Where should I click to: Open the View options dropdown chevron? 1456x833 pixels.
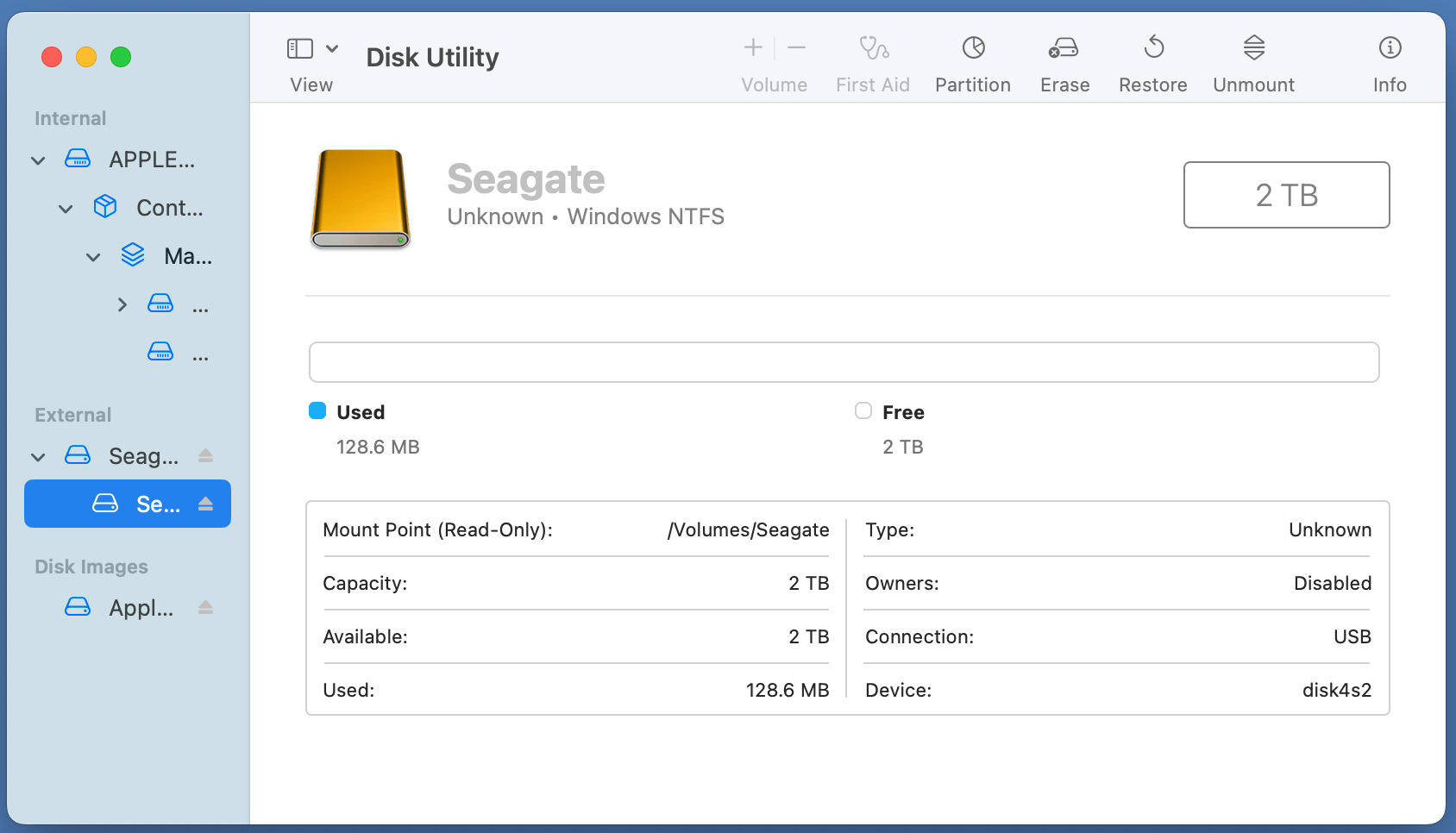point(332,48)
